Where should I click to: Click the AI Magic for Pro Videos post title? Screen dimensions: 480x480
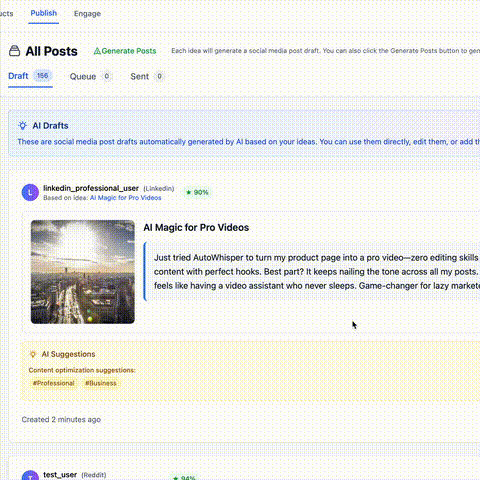pyautogui.click(x=196, y=227)
